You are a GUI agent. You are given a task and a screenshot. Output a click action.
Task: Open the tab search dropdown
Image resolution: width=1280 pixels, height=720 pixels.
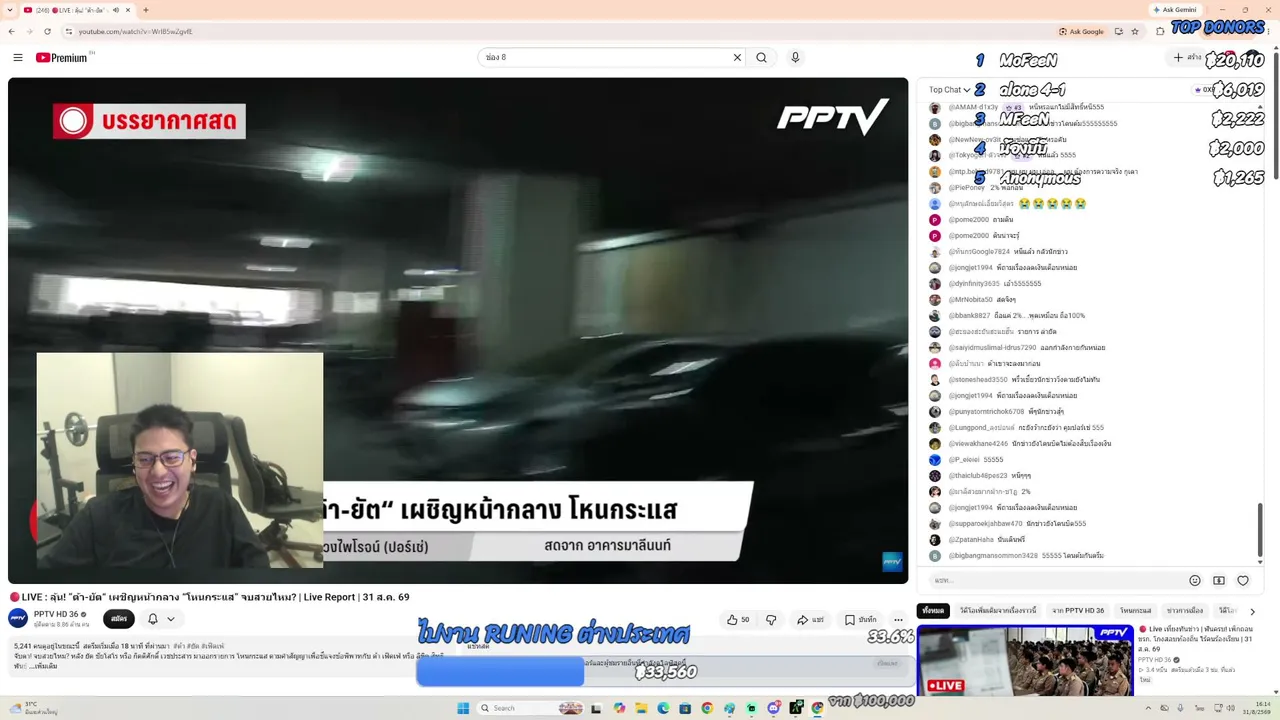[x=10, y=10]
